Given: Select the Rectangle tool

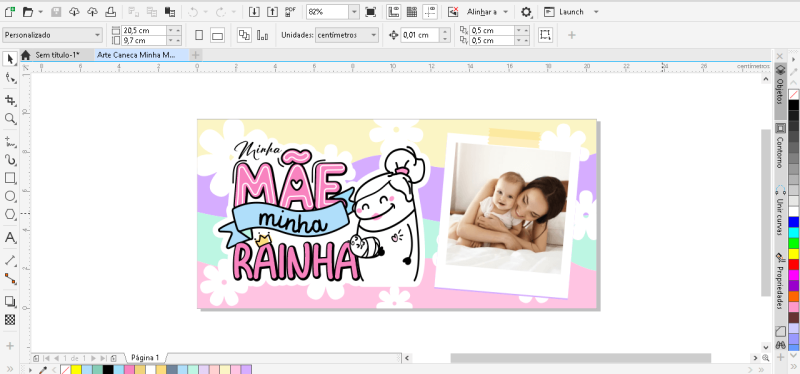Looking at the screenshot, I should click(x=10, y=178).
